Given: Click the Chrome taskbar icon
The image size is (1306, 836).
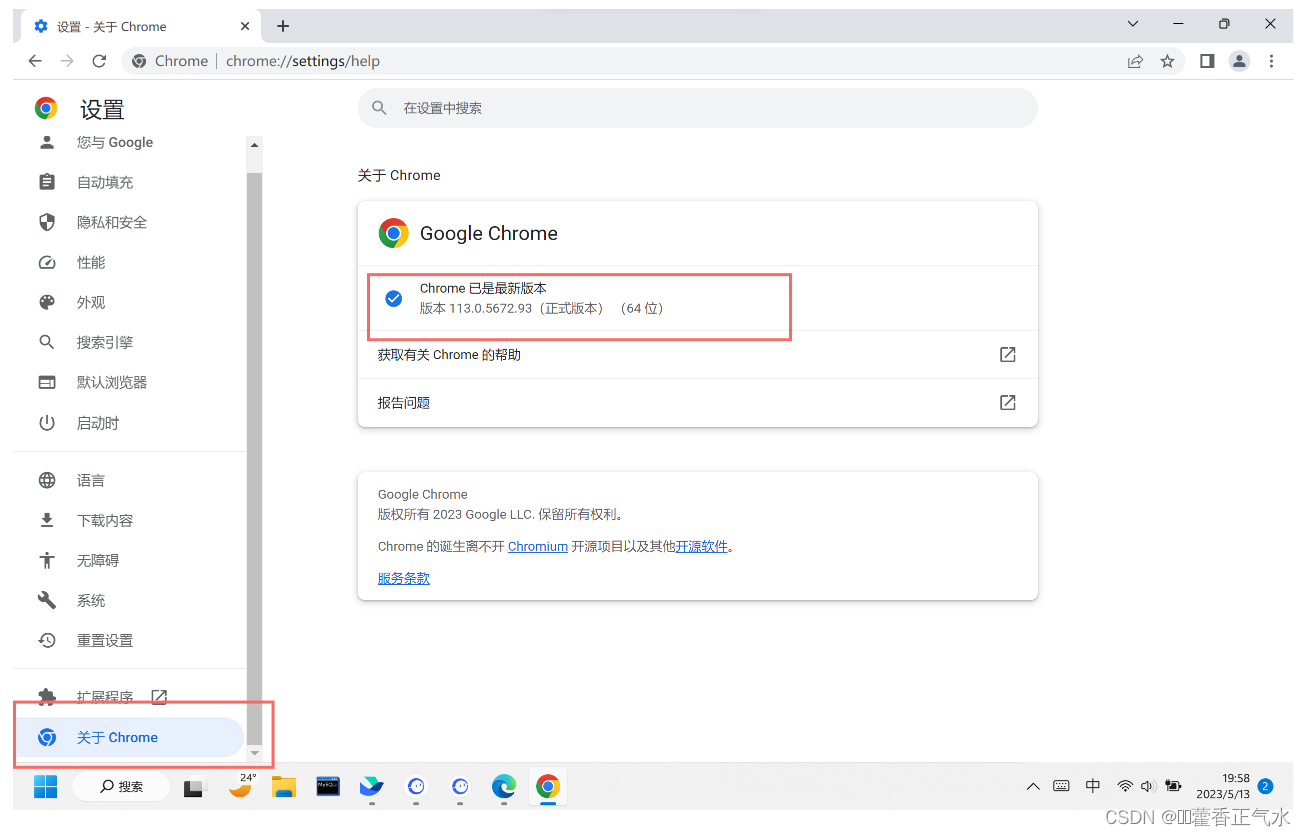Looking at the screenshot, I should click(x=548, y=787).
